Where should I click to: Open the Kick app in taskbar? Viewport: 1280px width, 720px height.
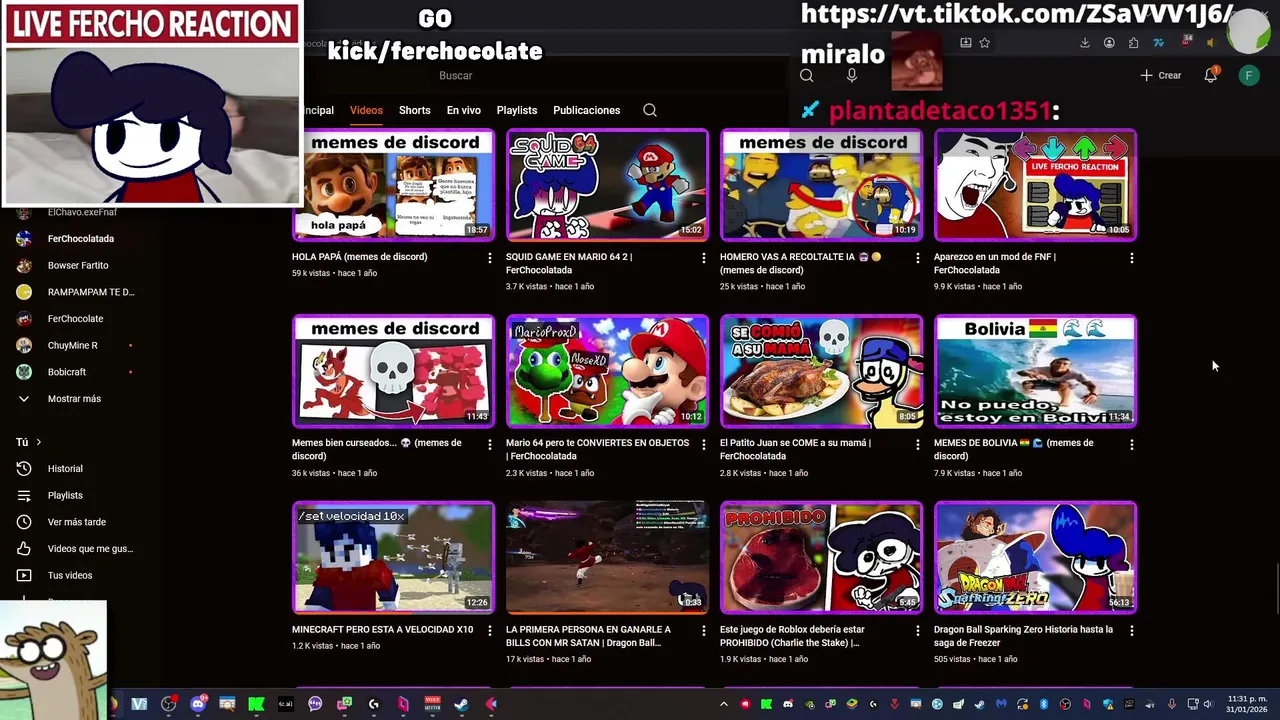256,704
